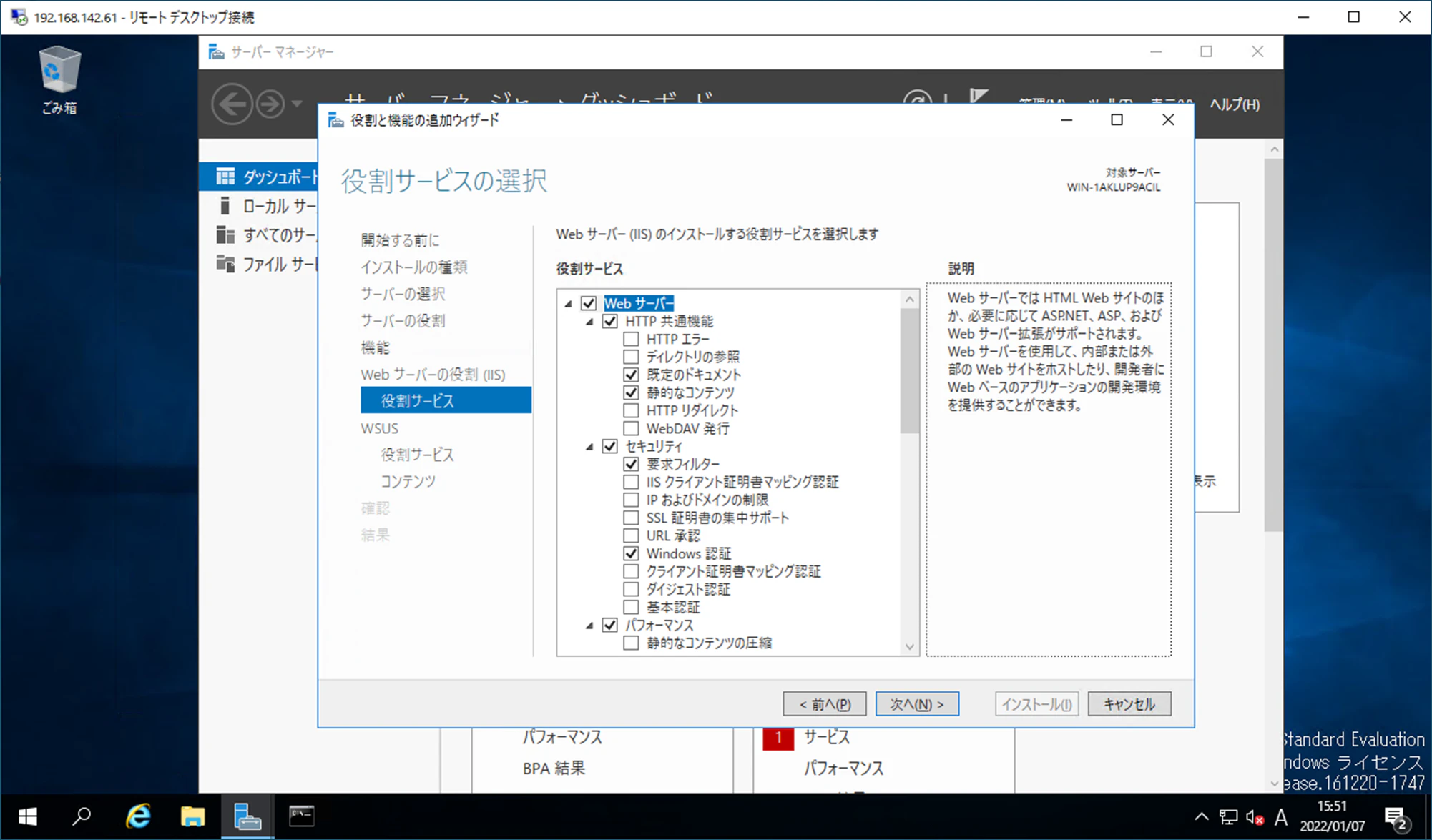Open the Action Center notifications
Image resolution: width=1432 pixels, height=840 pixels.
(1396, 818)
